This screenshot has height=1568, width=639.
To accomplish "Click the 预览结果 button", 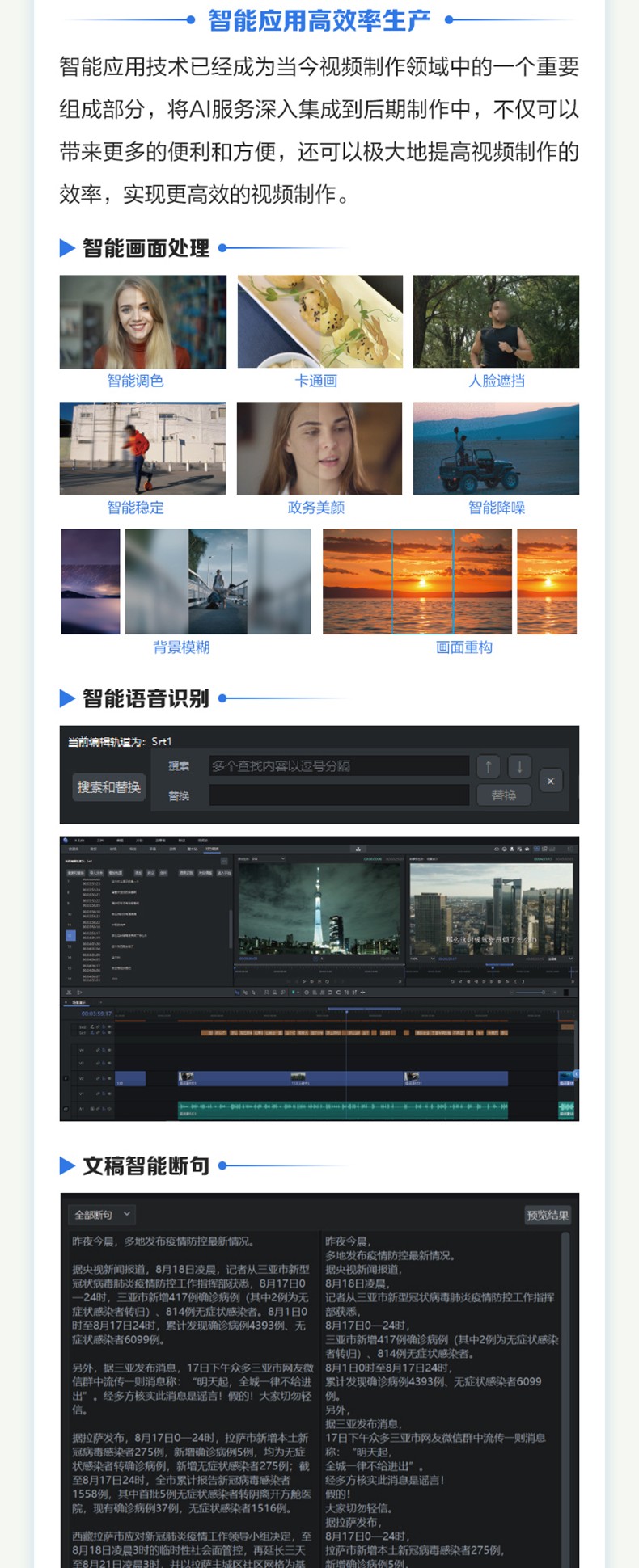I will coord(547,1215).
